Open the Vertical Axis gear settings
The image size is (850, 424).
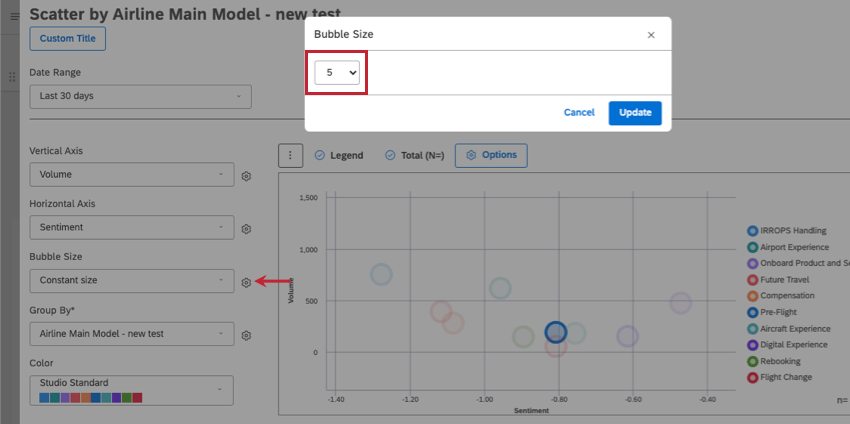246,176
